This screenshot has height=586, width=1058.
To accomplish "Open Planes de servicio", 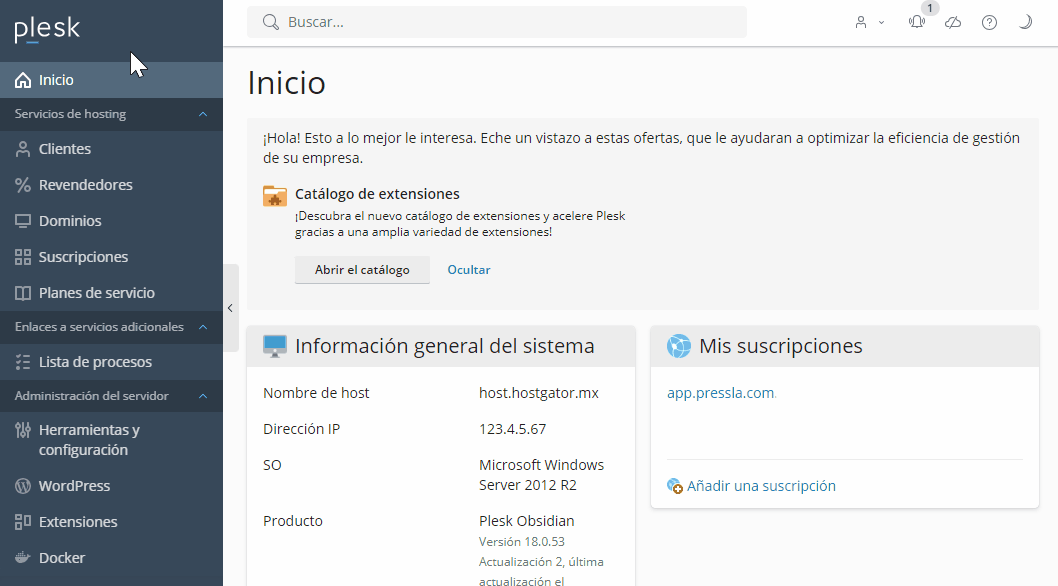I will pos(111,293).
